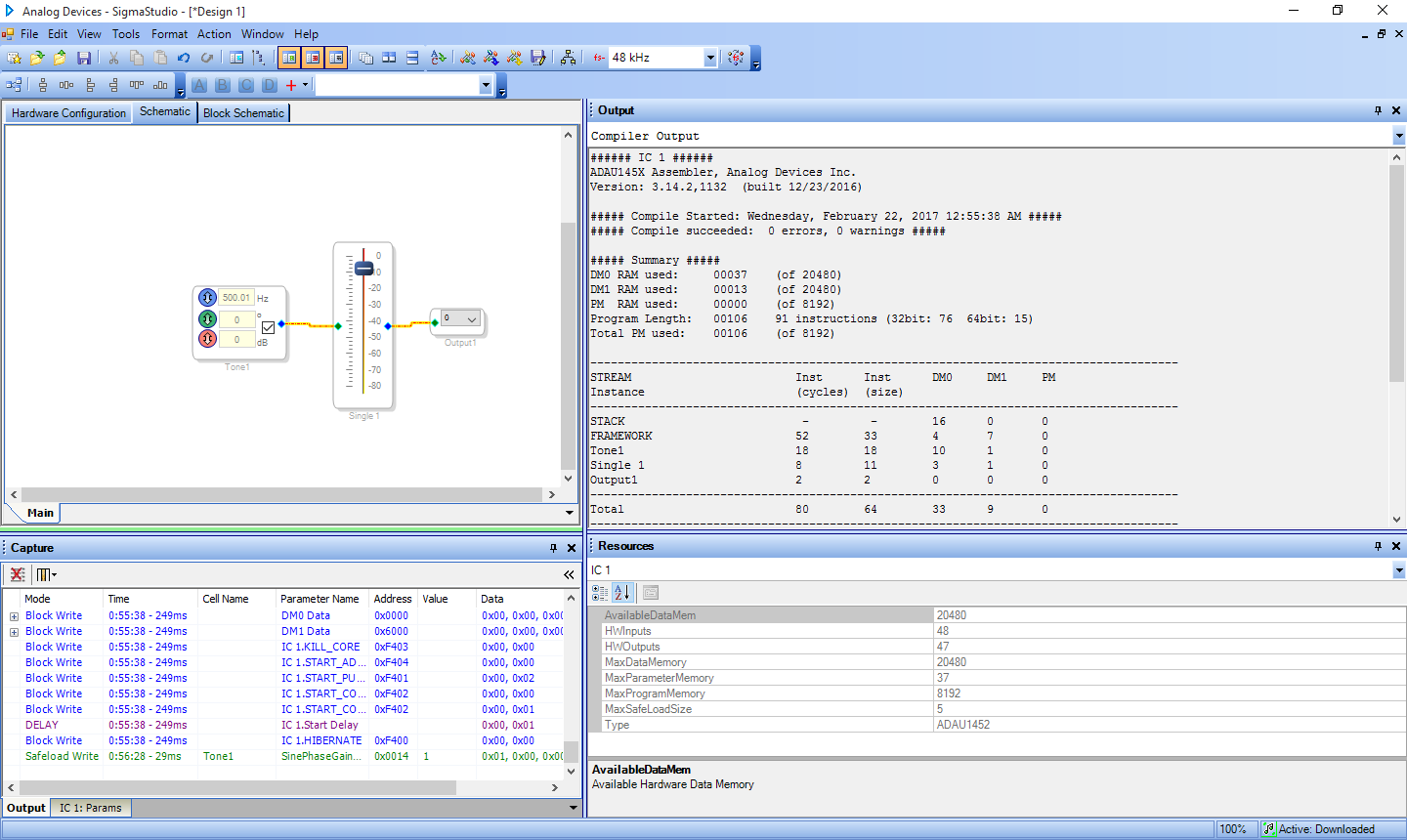Open the Action menu
The image size is (1407, 840).
[x=214, y=33]
